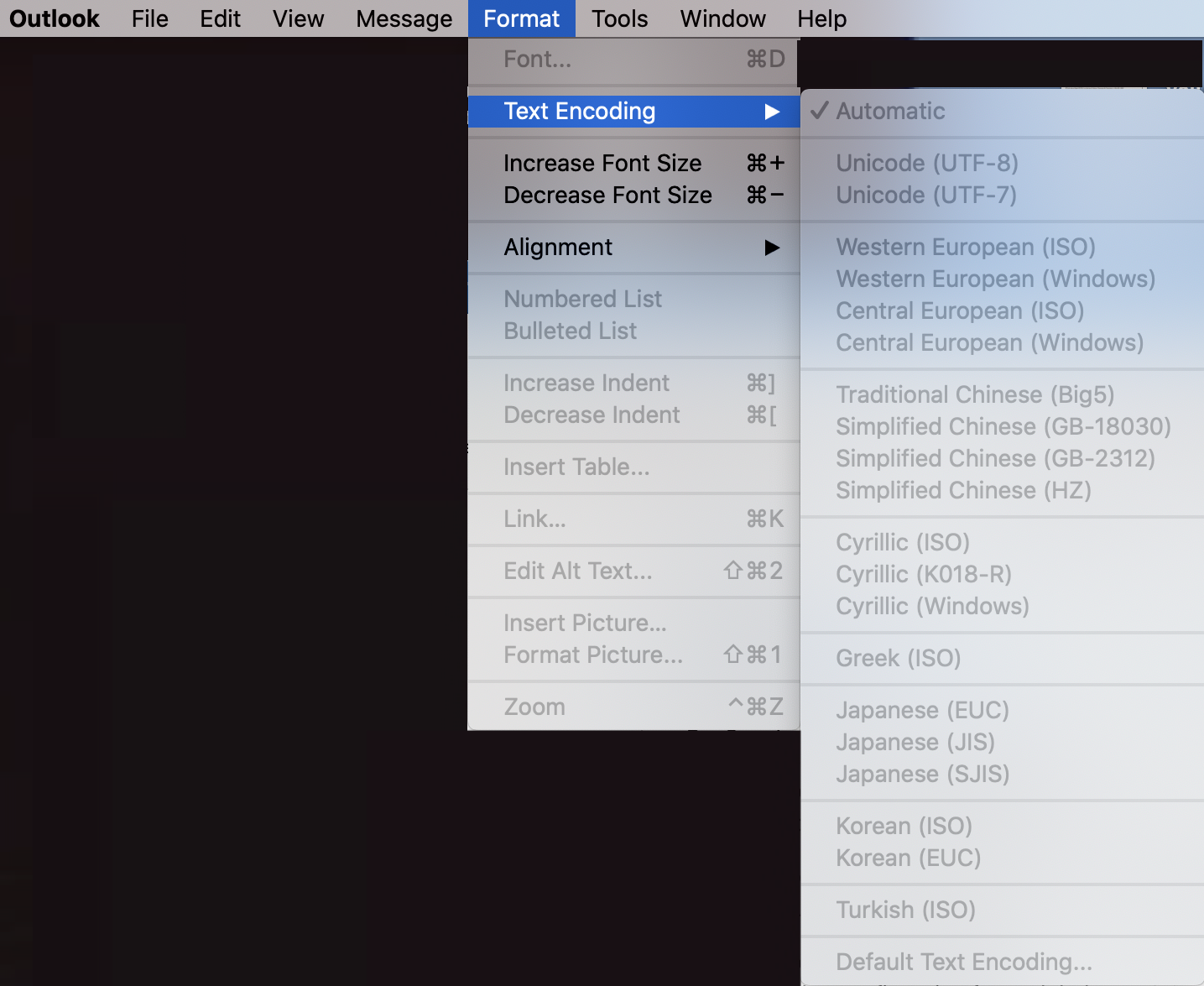The width and height of the screenshot is (1204, 986).
Task: Select Unicode (UTF-7) encoding
Action: point(926,195)
